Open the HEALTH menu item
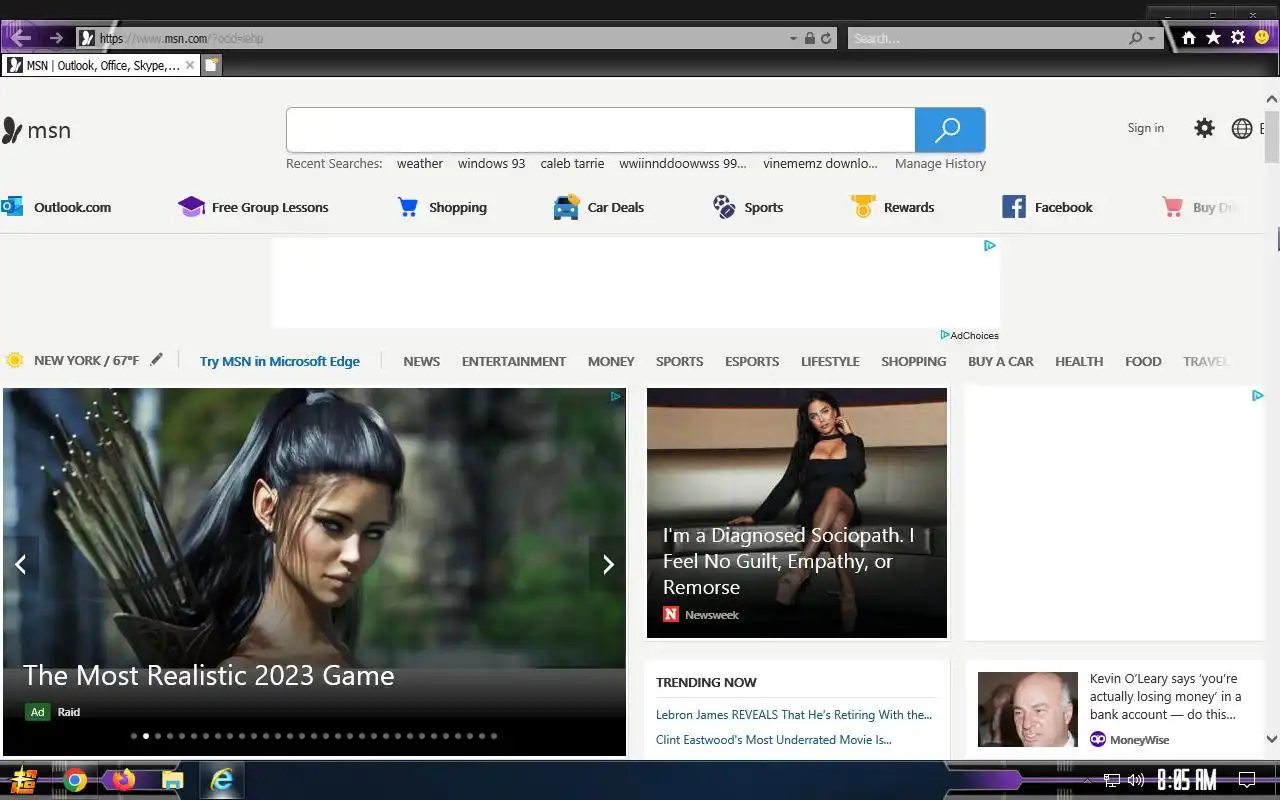Viewport: 1280px width, 800px height. pyautogui.click(x=1079, y=361)
